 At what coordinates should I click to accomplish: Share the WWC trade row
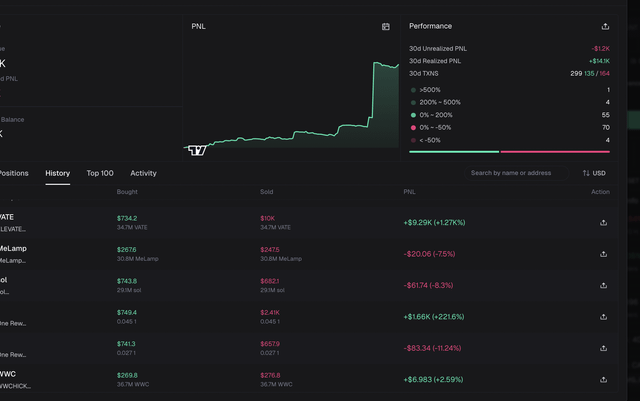603,380
